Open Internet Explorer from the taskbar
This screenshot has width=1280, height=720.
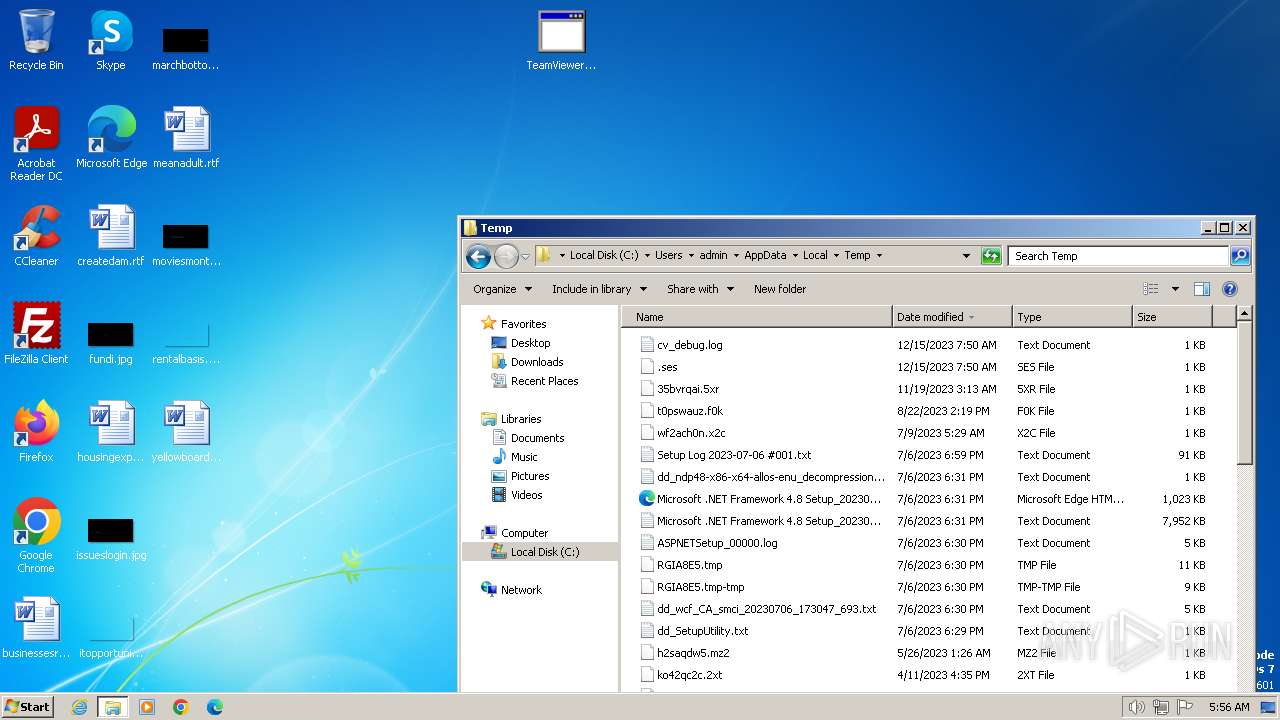point(79,707)
